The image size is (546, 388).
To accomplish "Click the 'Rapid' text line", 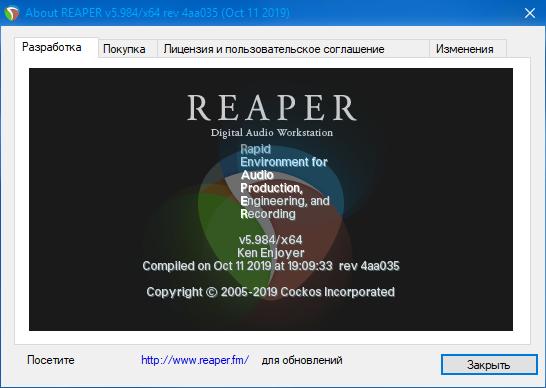I will [x=256, y=149].
